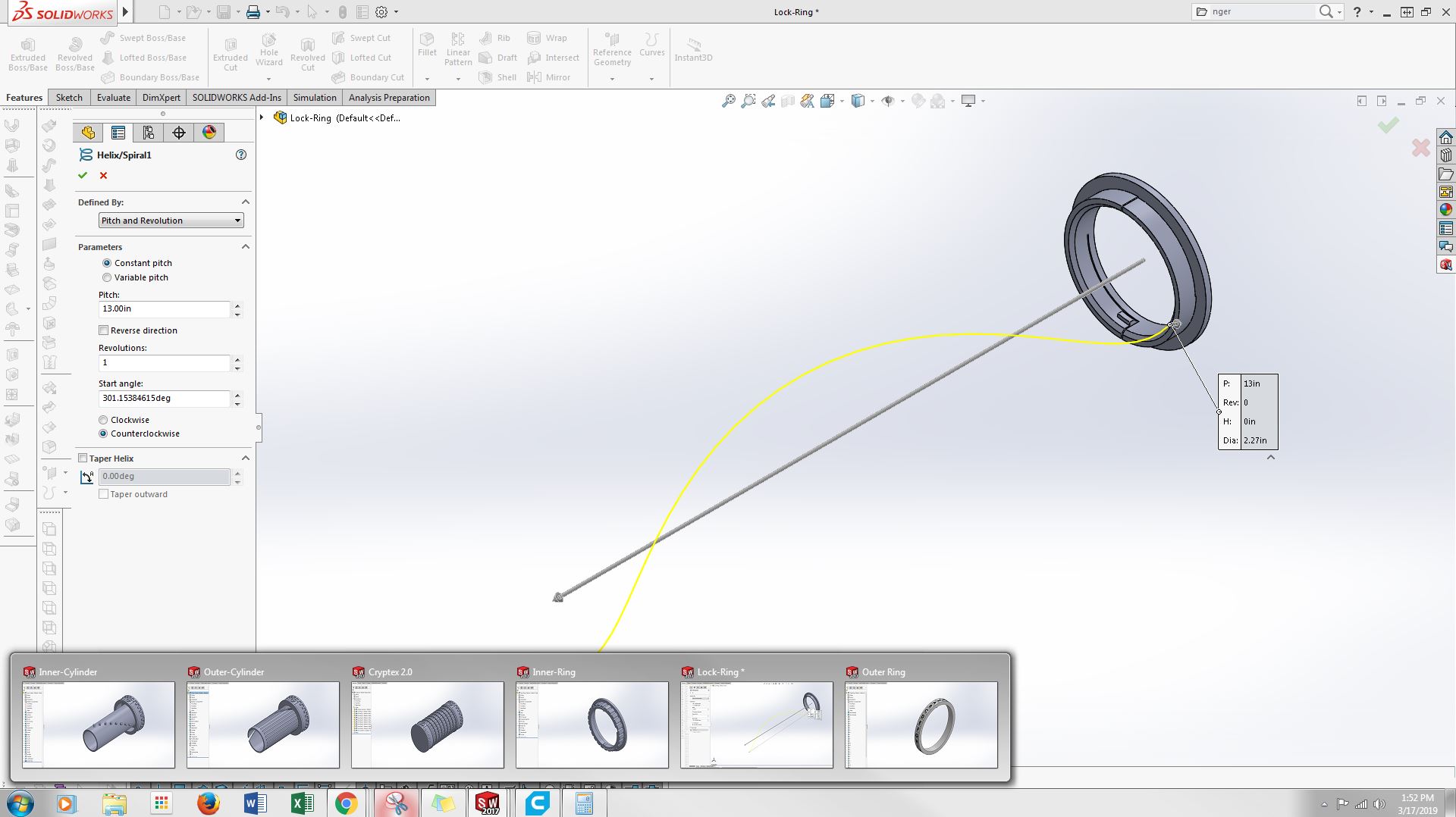Switch to the PropertyManager tab icon

pyautogui.click(x=118, y=133)
